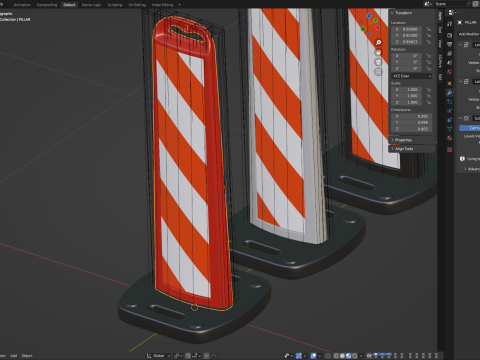
Task: Click the pan view hand icon
Action: click(x=378, y=52)
